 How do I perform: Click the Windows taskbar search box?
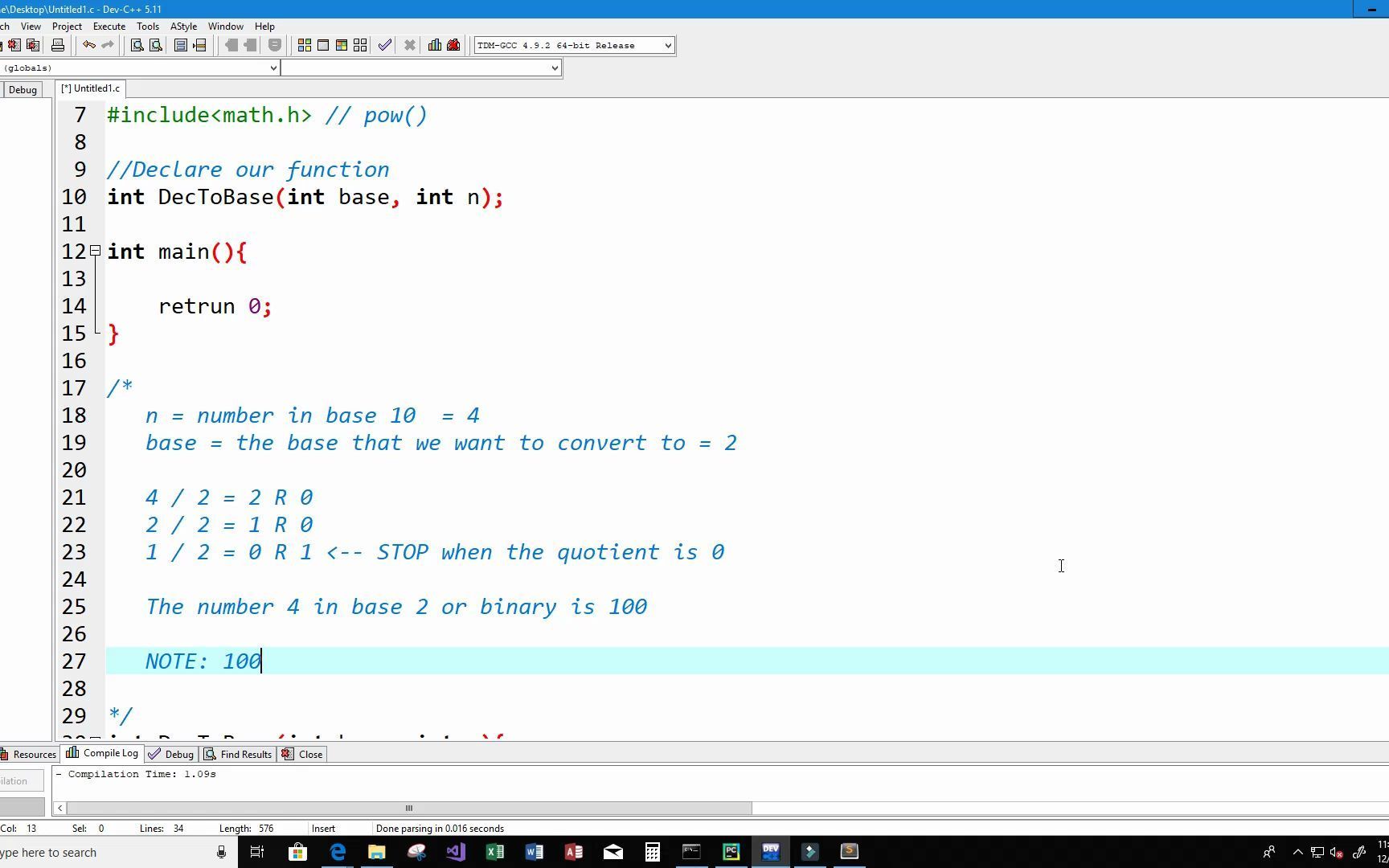point(118,852)
